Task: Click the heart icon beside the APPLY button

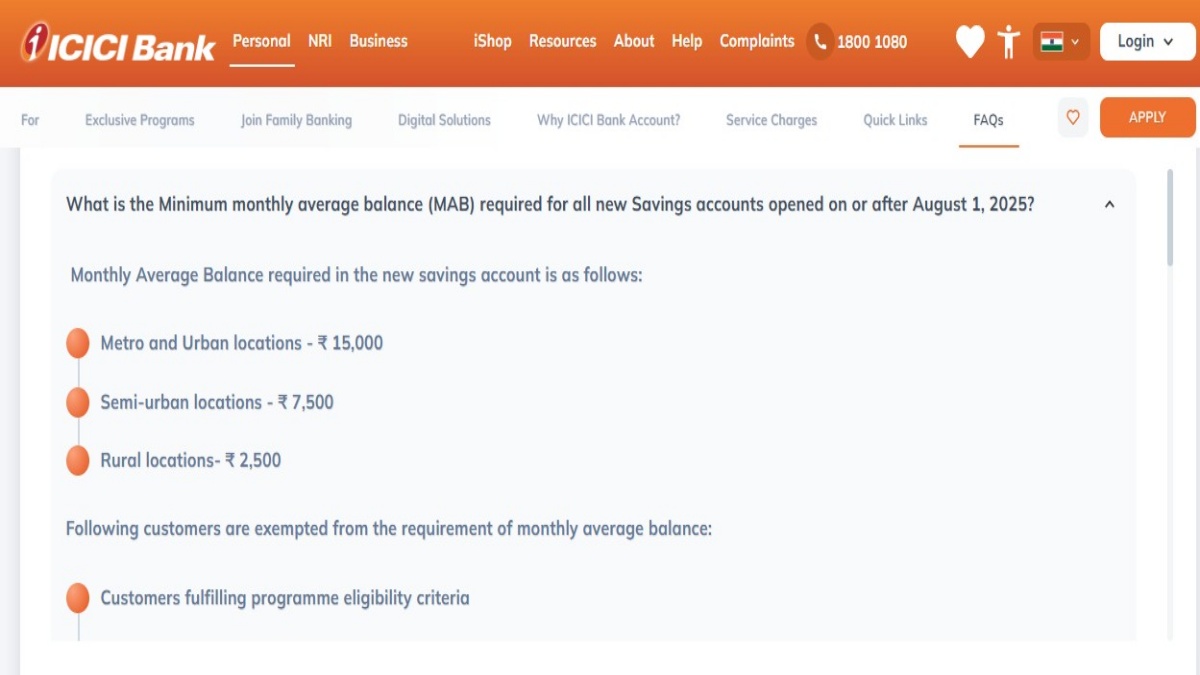Action: click(1072, 117)
